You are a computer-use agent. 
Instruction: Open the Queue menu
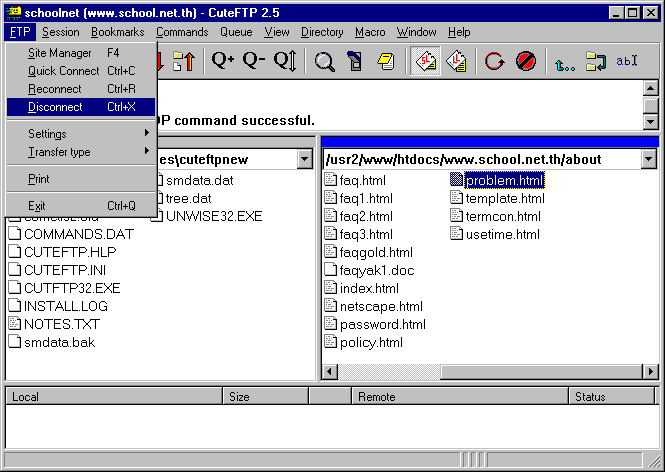pyautogui.click(x=236, y=32)
